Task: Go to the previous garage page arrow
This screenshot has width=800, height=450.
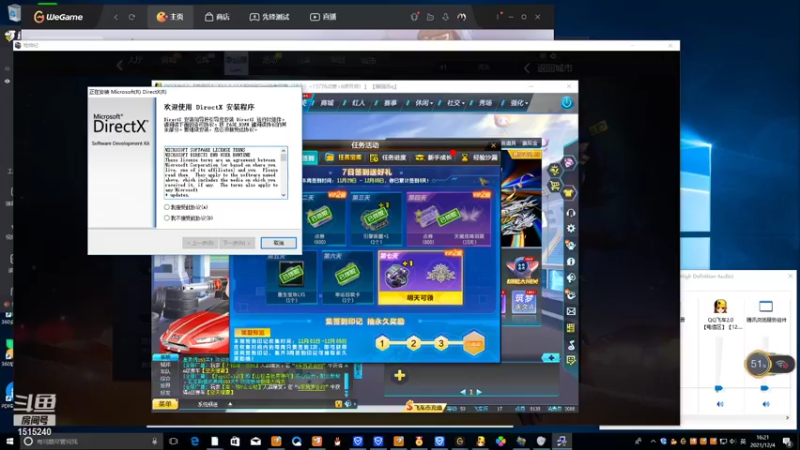Action: click(463, 392)
